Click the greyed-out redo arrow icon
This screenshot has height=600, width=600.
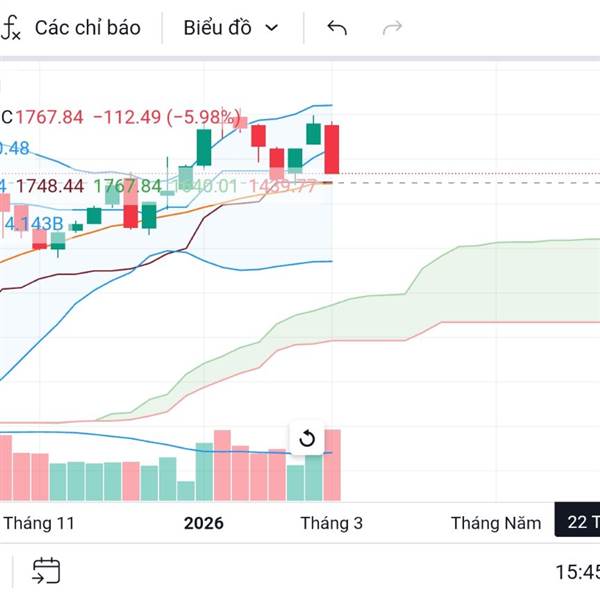click(393, 28)
